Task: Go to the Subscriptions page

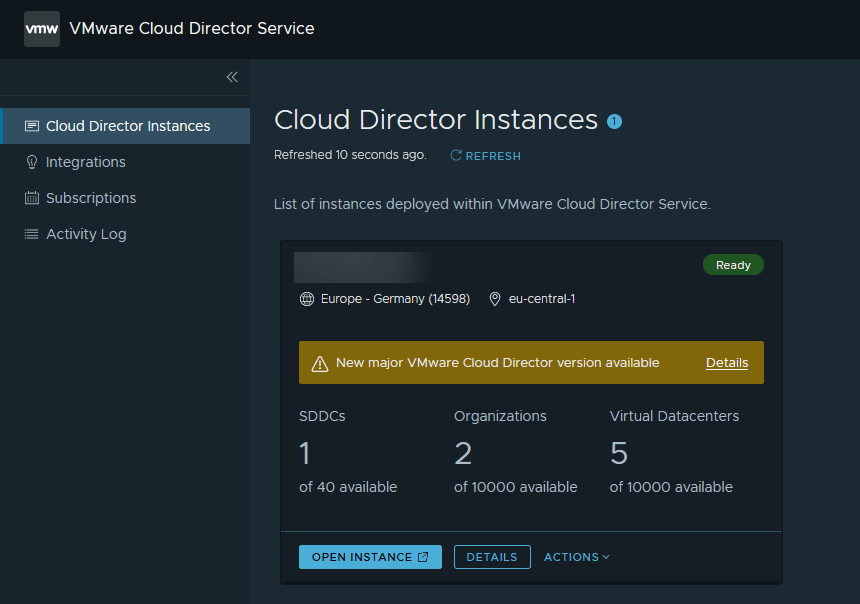Action: point(91,198)
